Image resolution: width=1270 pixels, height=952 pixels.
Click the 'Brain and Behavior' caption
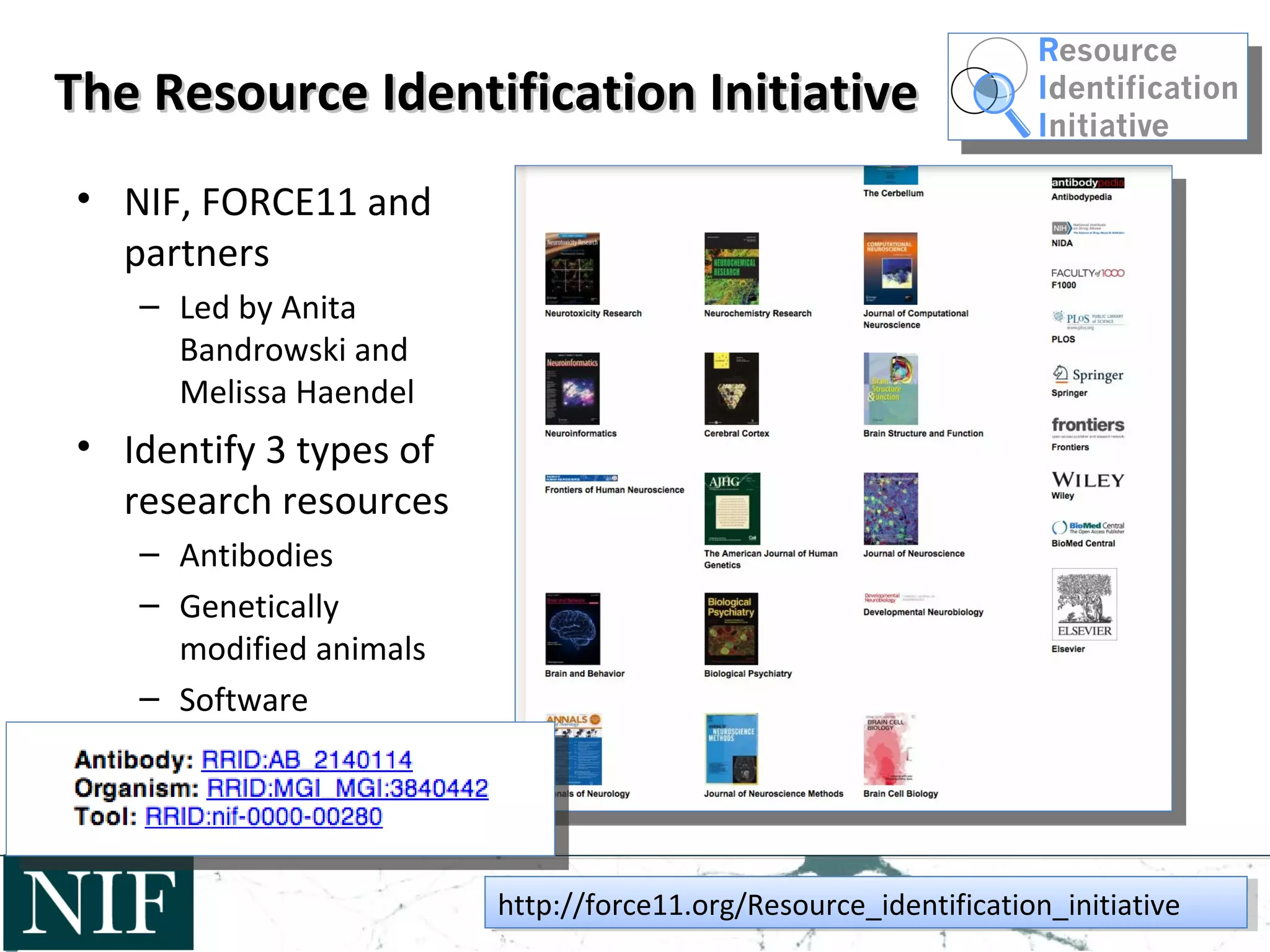point(584,674)
